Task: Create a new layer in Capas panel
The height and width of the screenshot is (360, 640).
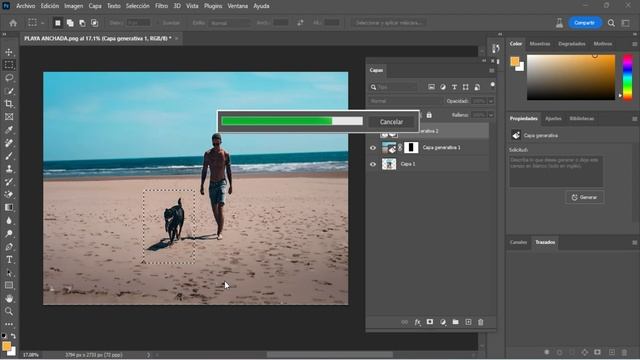Action: pos(468,322)
